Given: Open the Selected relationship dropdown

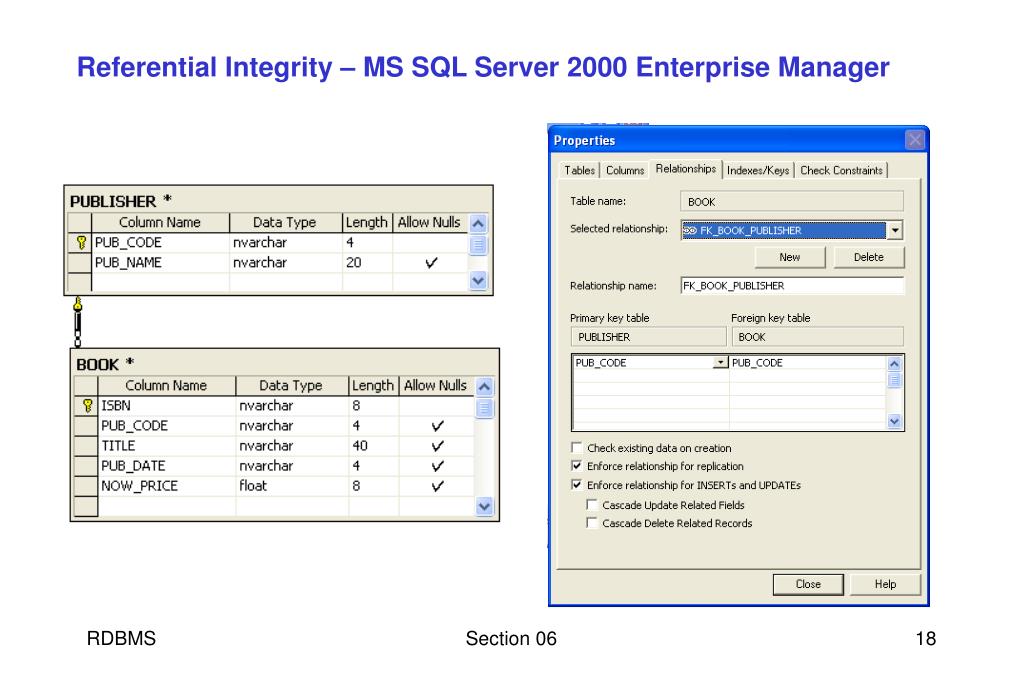Looking at the screenshot, I should 895,230.
